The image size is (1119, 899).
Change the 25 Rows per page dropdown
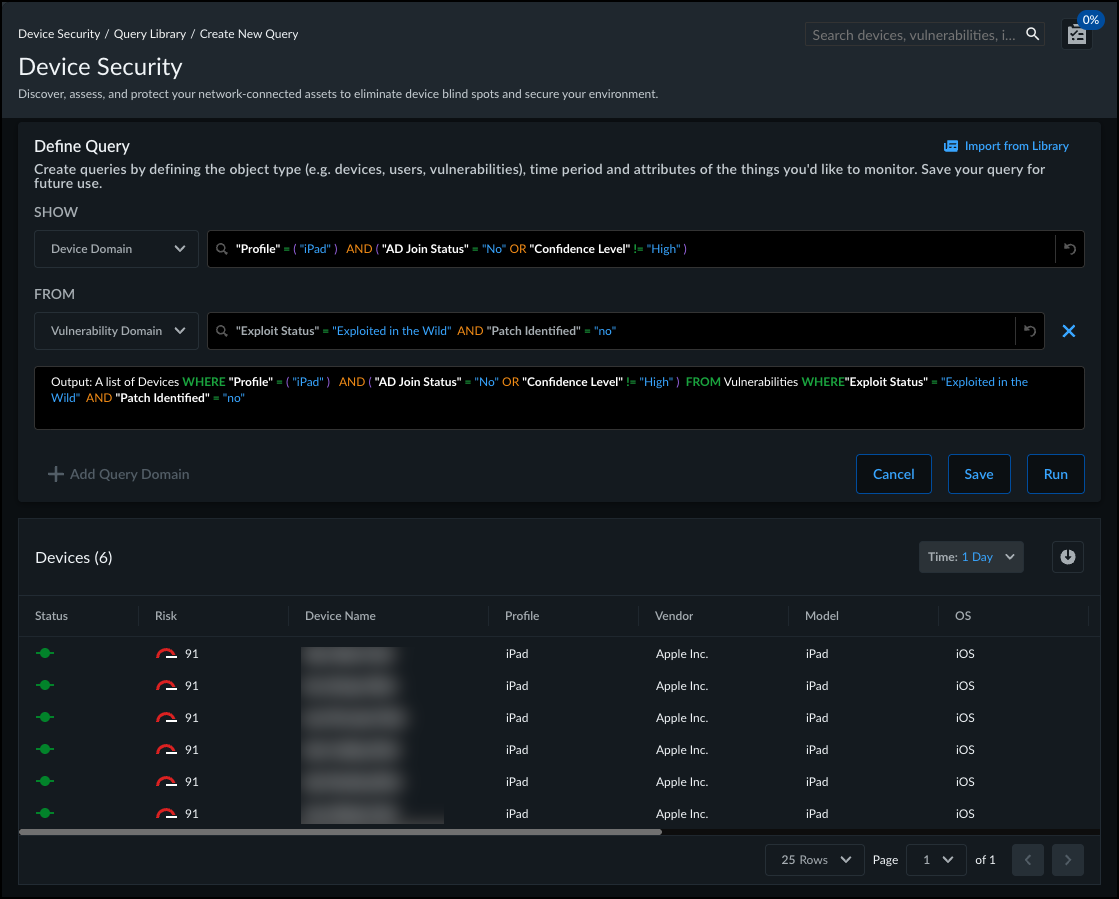click(814, 860)
